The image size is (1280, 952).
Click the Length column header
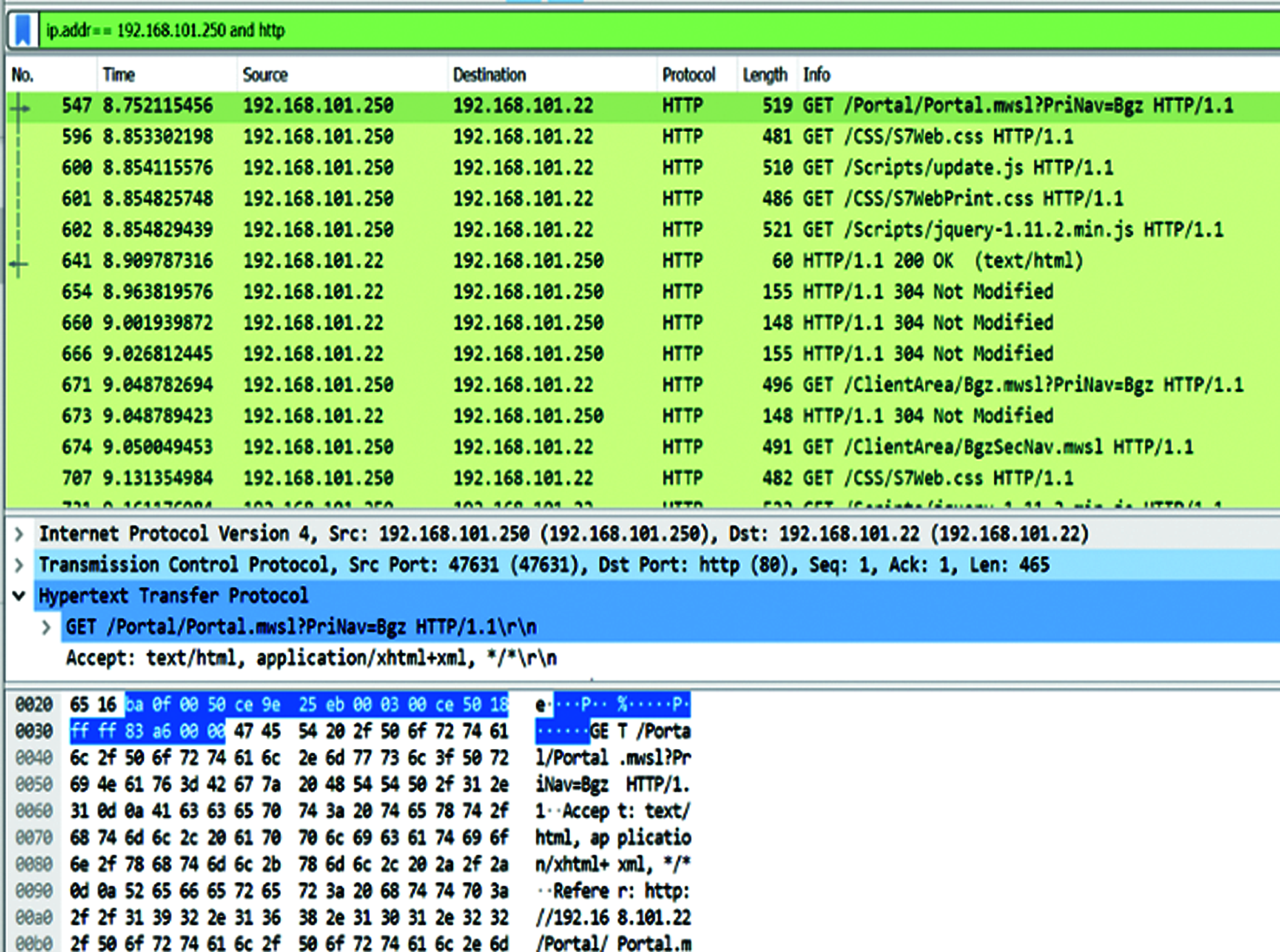click(765, 75)
